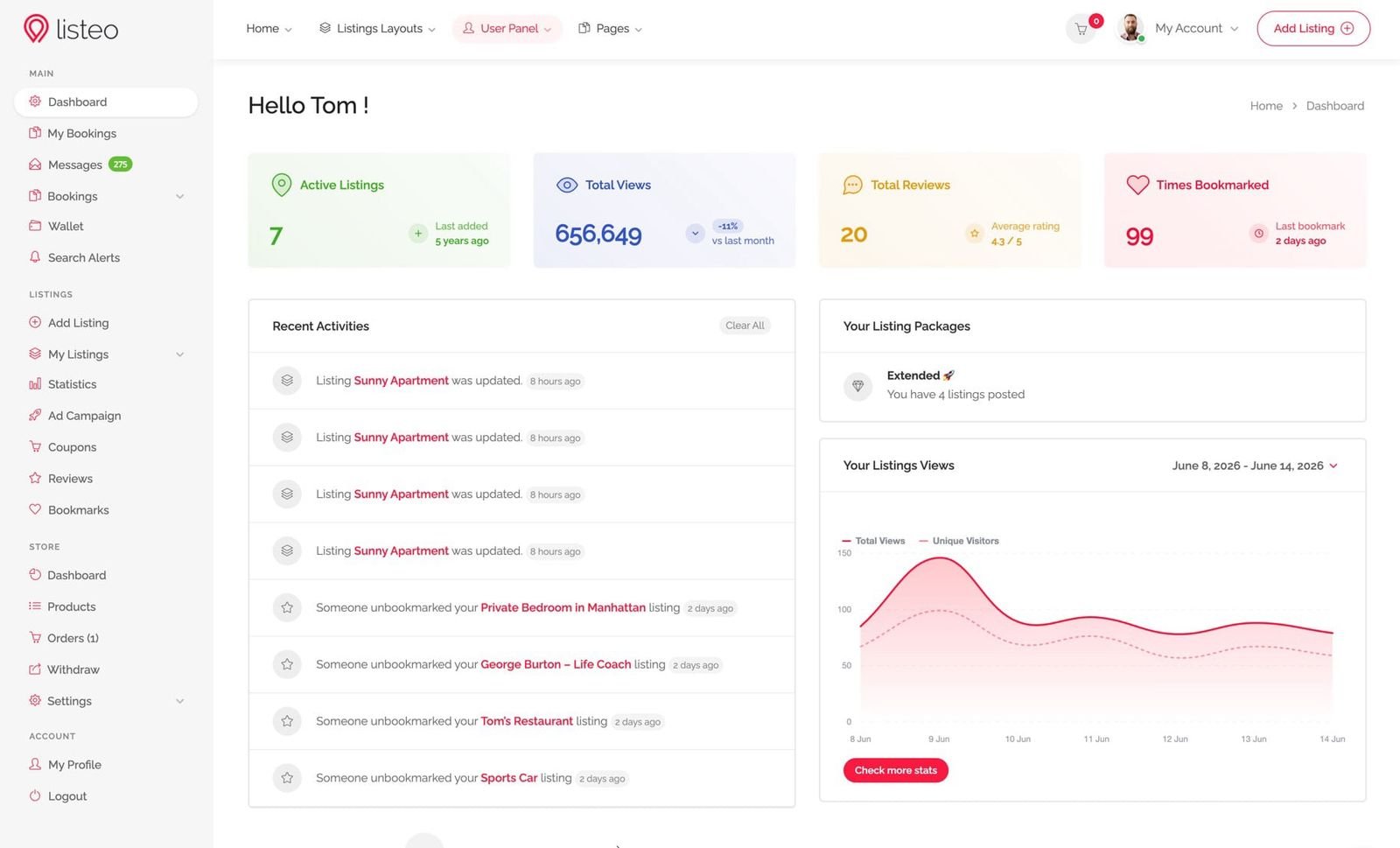Click the Check more stats button
1400x848 pixels.
895,770
